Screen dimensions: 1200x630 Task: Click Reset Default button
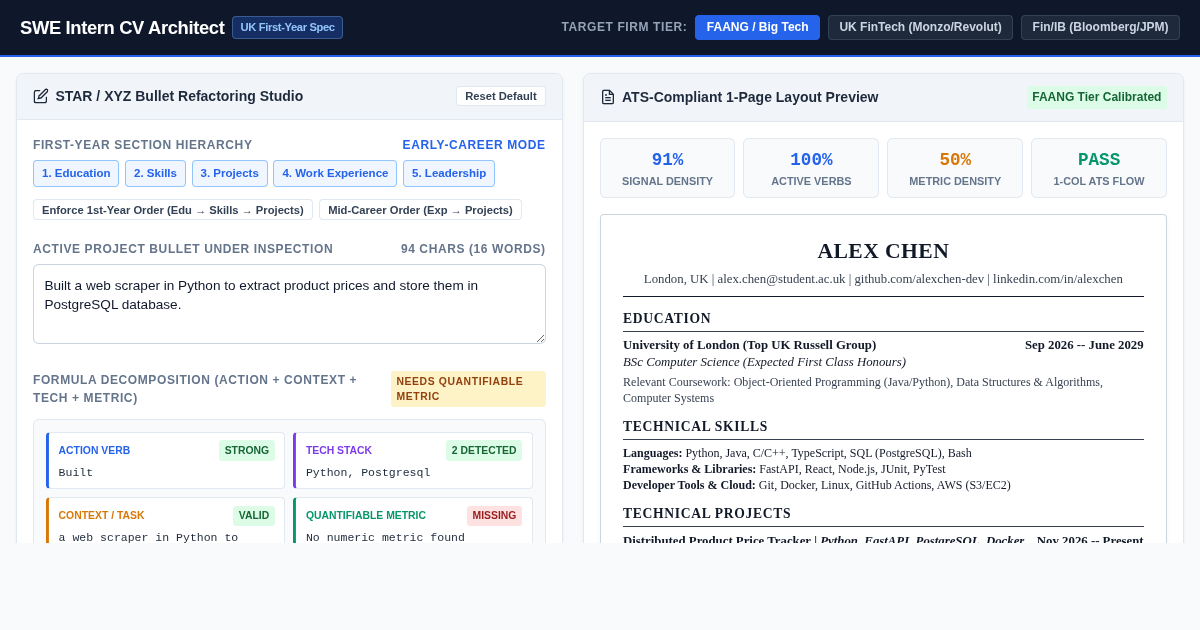pyautogui.click(x=501, y=96)
